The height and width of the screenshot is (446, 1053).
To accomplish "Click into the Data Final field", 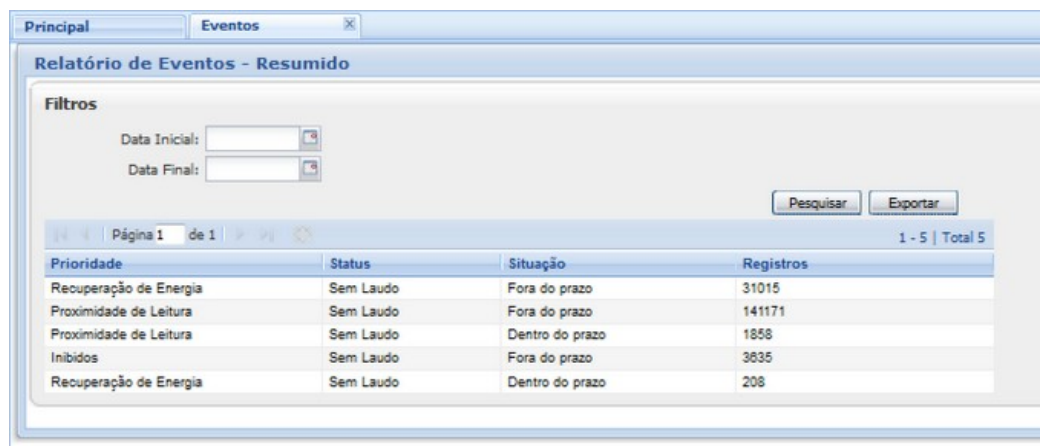I will [252, 168].
